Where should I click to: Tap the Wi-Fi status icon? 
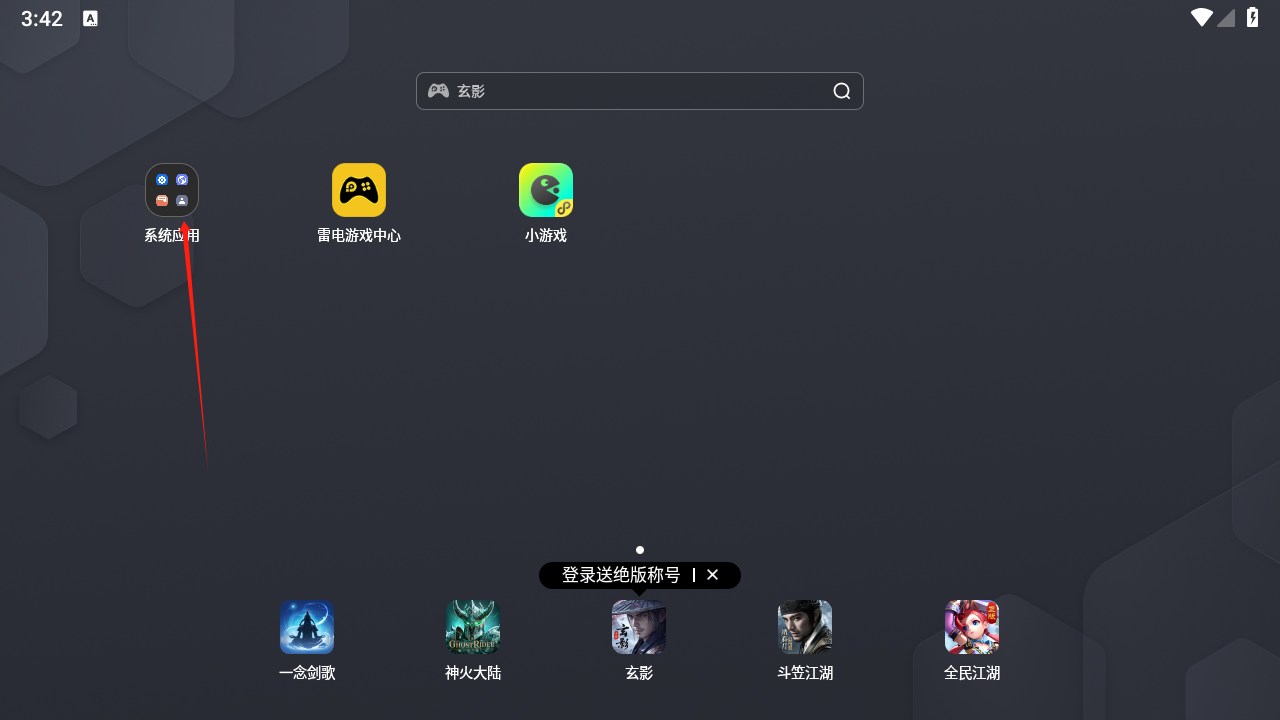coord(1201,18)
